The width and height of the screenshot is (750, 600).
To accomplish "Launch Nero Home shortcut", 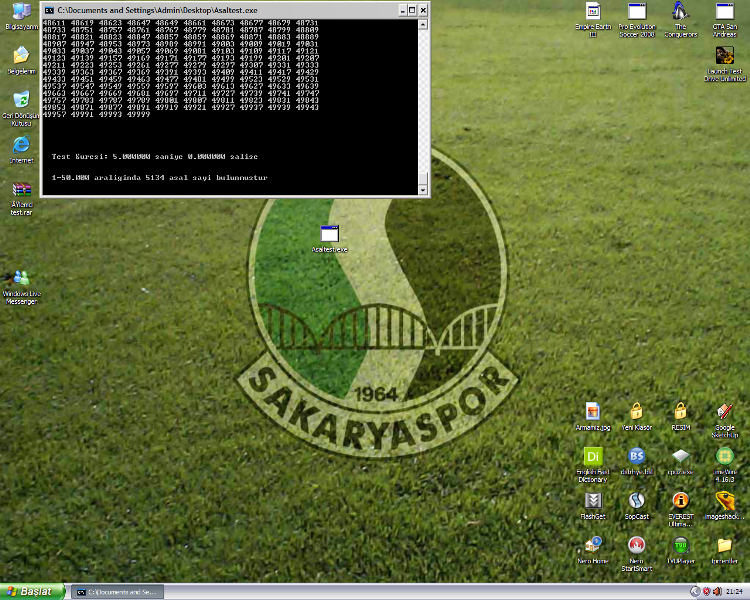I will (593, 550).
